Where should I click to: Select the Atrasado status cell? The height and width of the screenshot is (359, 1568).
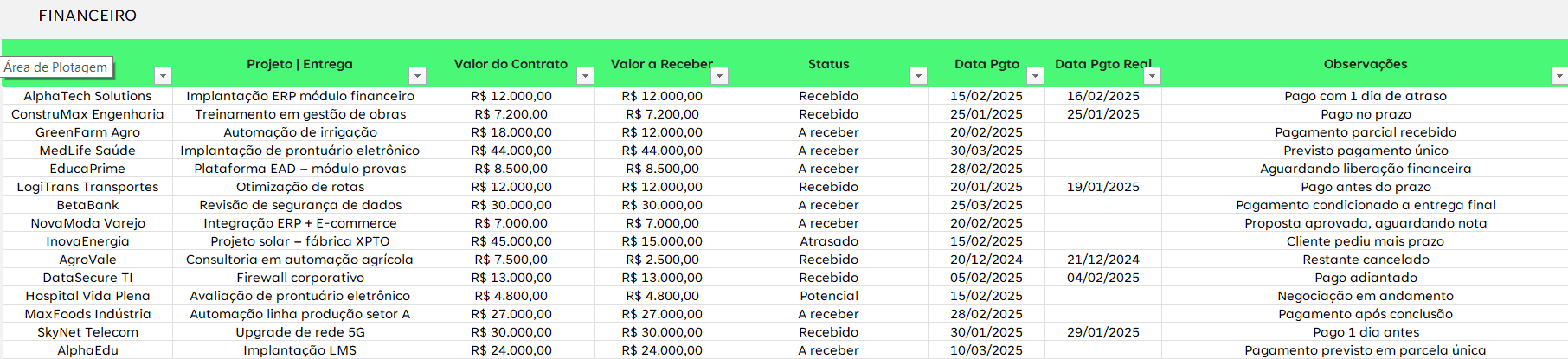click(828, 241)
